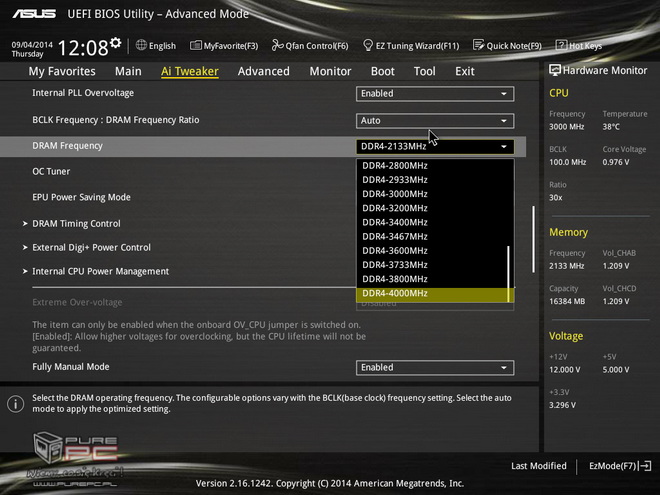Open the Advanced tab

263,71
